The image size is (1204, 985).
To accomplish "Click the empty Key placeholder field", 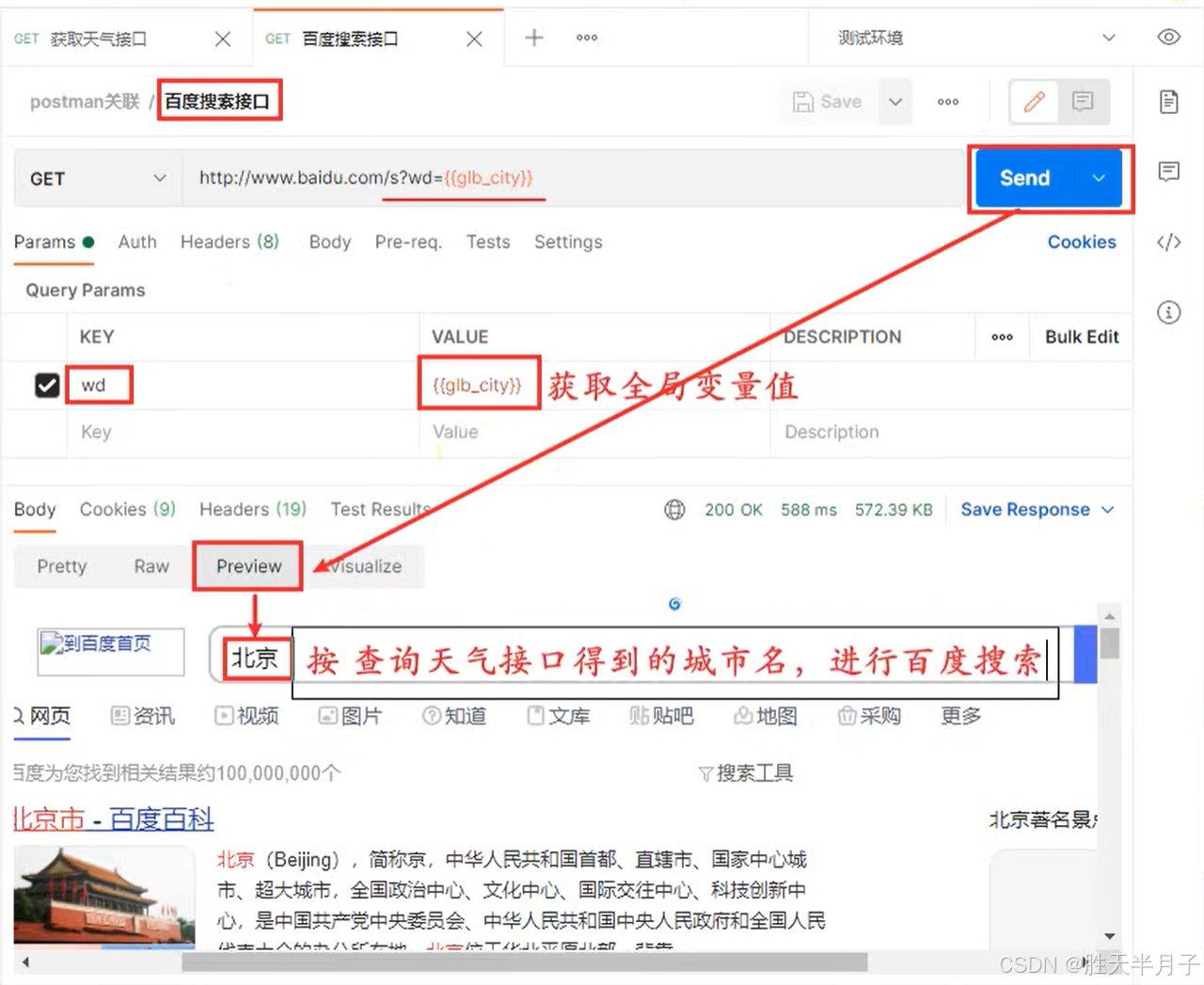I will pos(243,432).
